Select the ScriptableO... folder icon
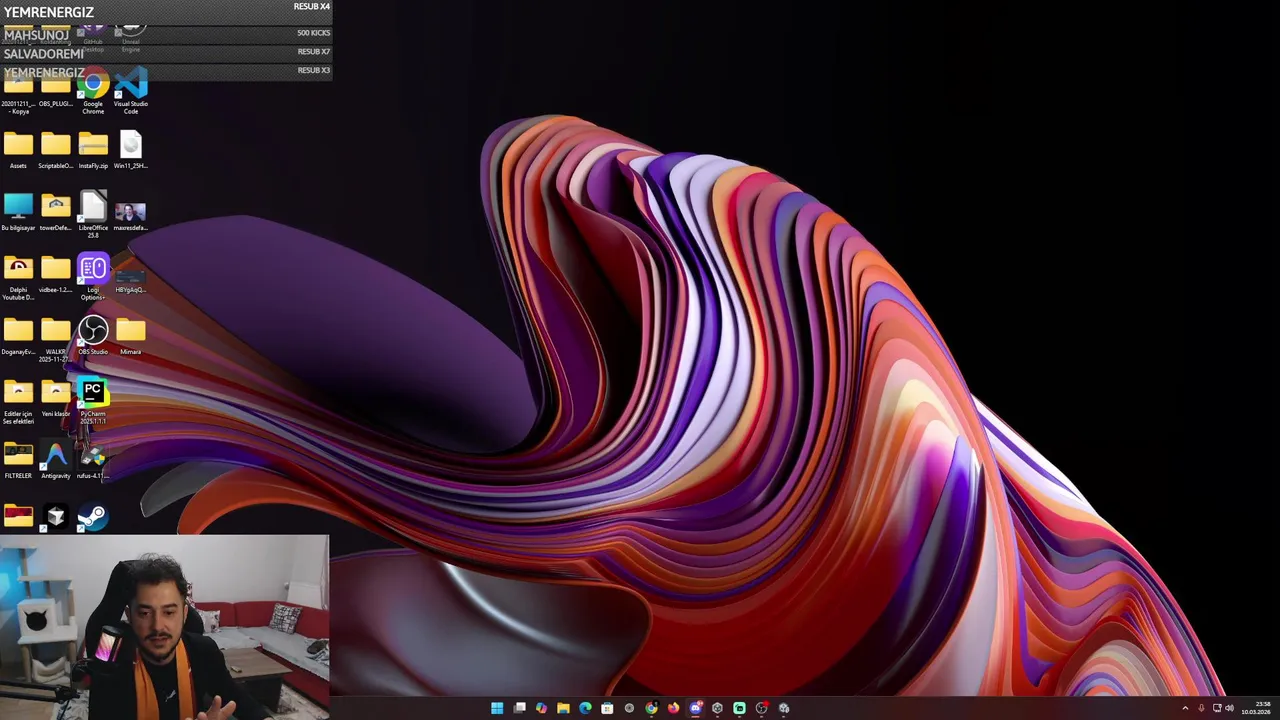 coord(56,150)
